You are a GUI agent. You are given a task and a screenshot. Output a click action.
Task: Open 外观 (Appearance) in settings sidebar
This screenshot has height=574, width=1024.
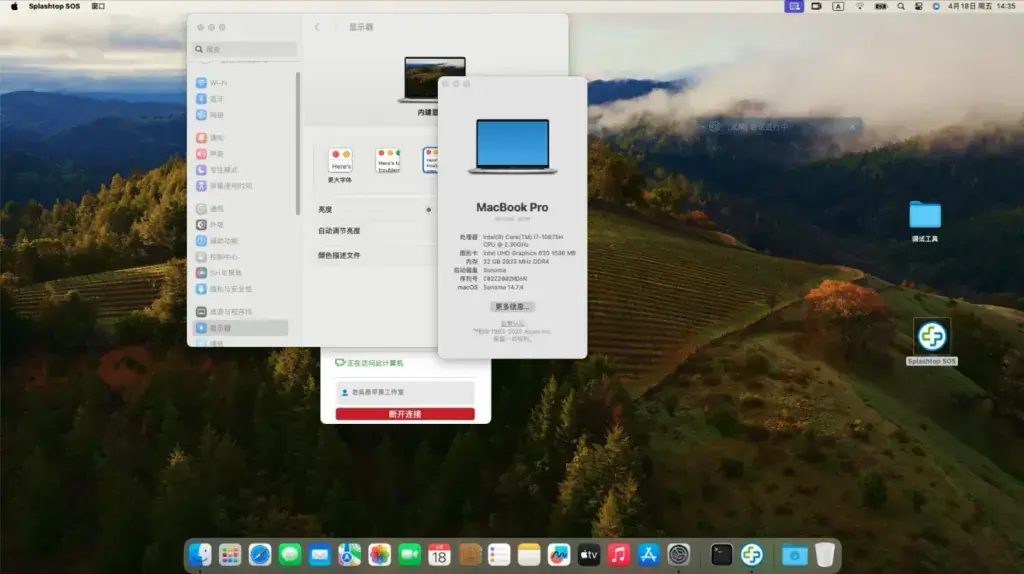[x=210, y=225]
